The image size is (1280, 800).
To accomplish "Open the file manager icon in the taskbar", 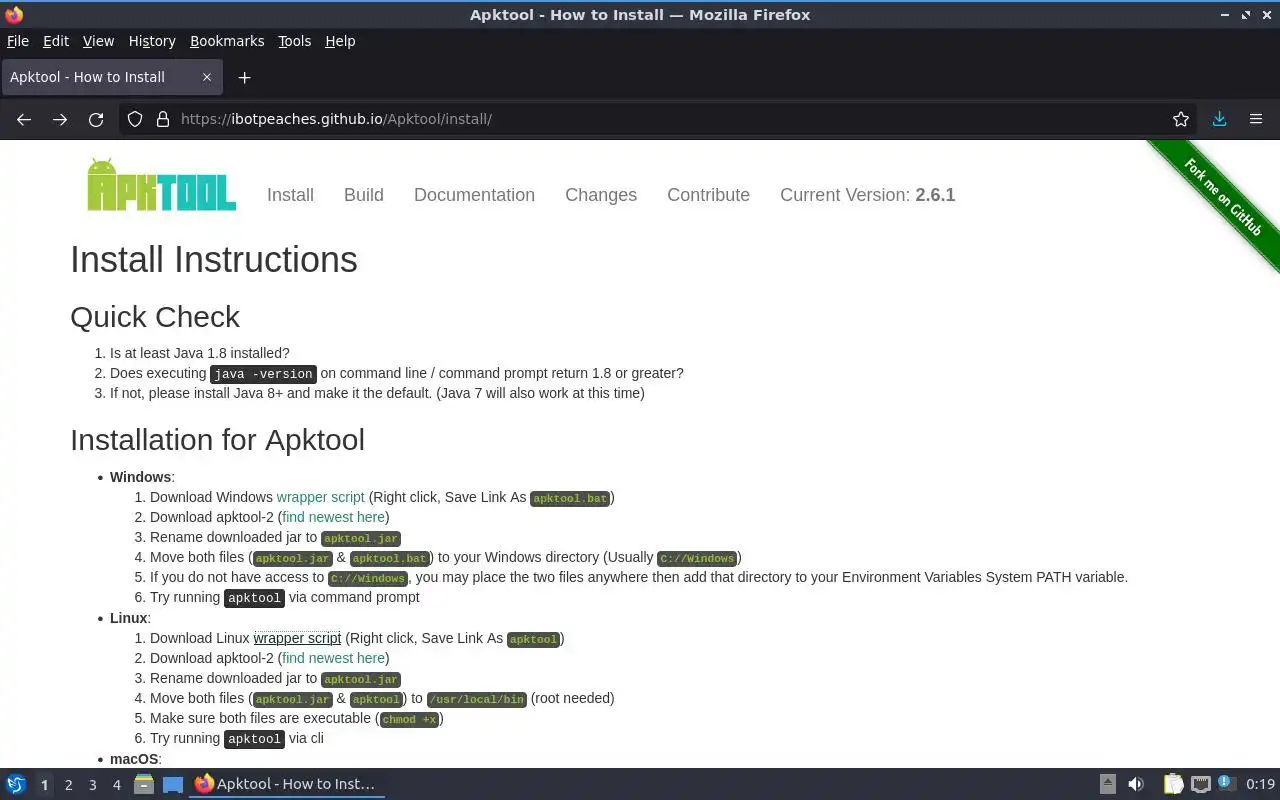I will [144, 784].
